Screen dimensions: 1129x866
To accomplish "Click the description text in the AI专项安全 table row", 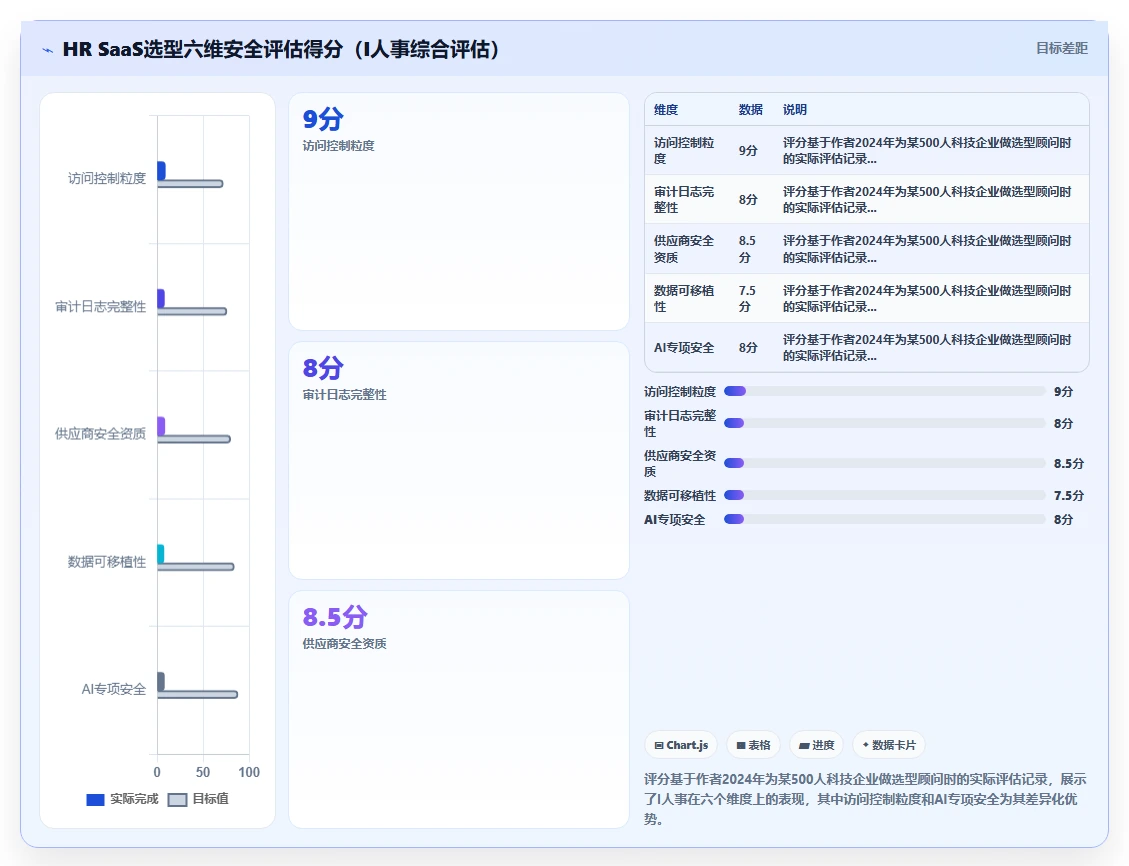I will tap(927, 348).
